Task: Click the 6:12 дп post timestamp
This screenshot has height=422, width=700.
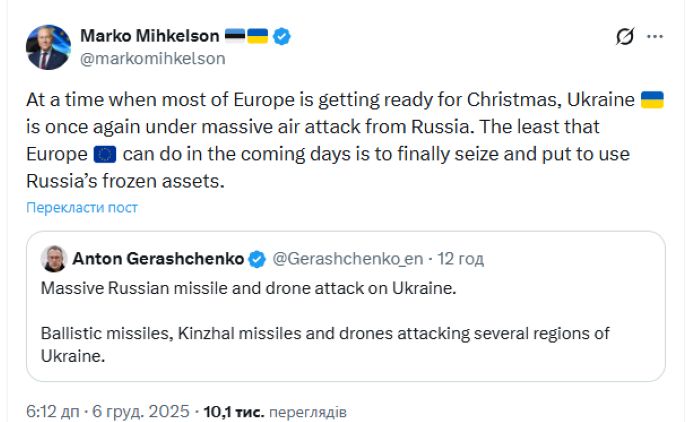Action: click(x=53, y=411)
